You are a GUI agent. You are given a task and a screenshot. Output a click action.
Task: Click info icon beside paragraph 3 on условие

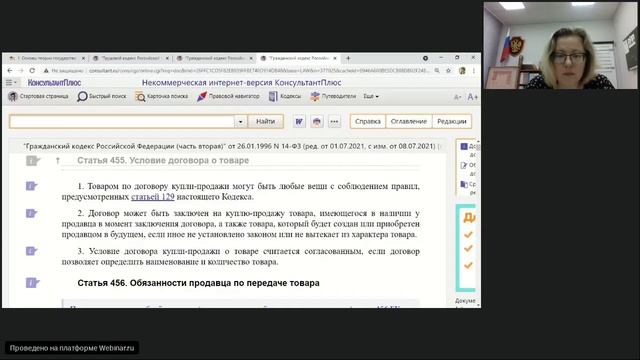(x=31, y=251)
